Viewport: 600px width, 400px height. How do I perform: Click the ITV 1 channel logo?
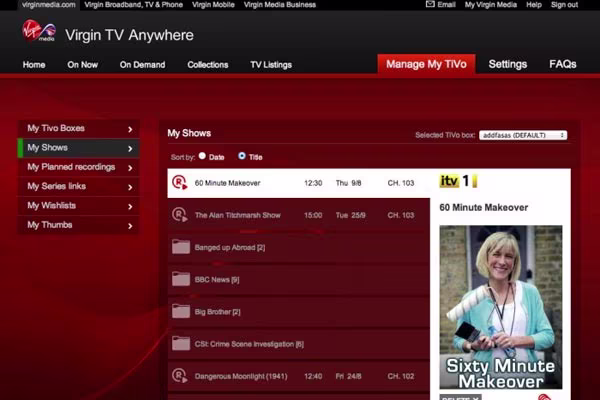458,181
